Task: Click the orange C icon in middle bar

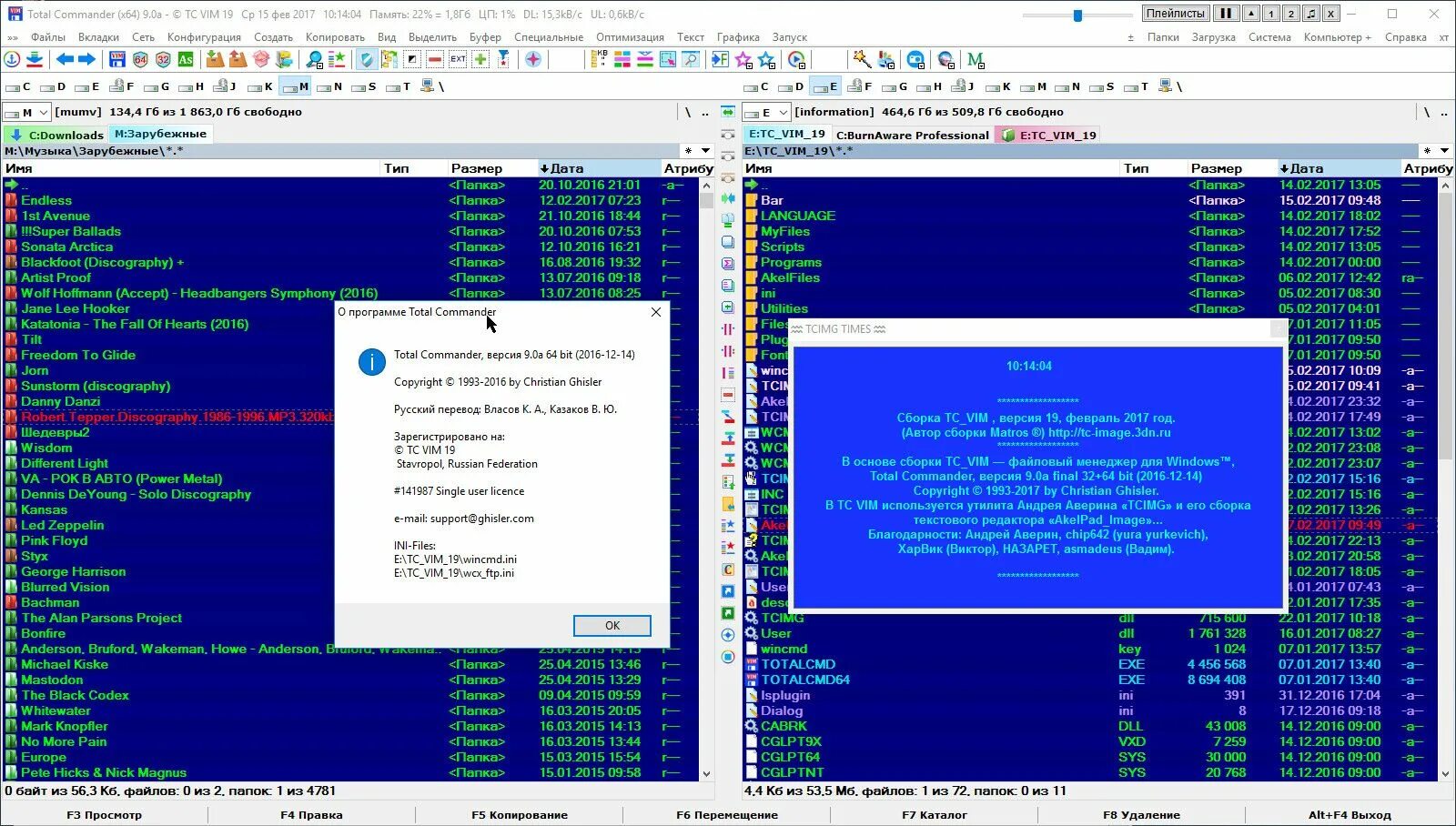Action: coord(728,569)
